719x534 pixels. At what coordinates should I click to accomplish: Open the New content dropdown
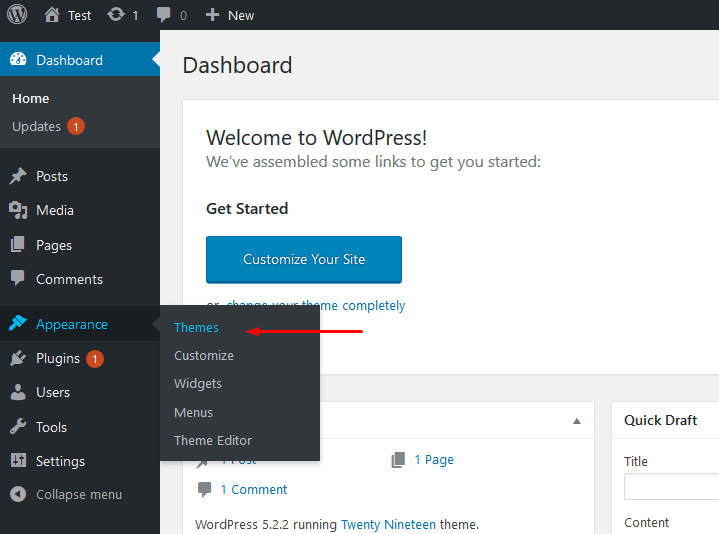tap(230, 15)
